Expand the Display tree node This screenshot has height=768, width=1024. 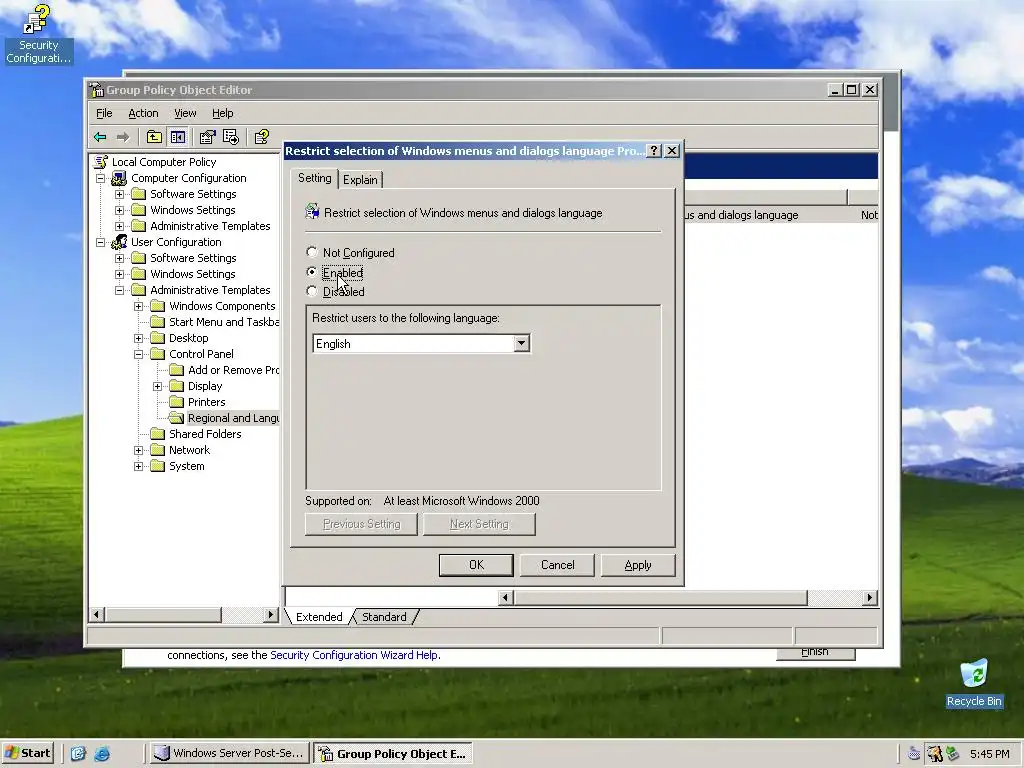pos(157,386)
